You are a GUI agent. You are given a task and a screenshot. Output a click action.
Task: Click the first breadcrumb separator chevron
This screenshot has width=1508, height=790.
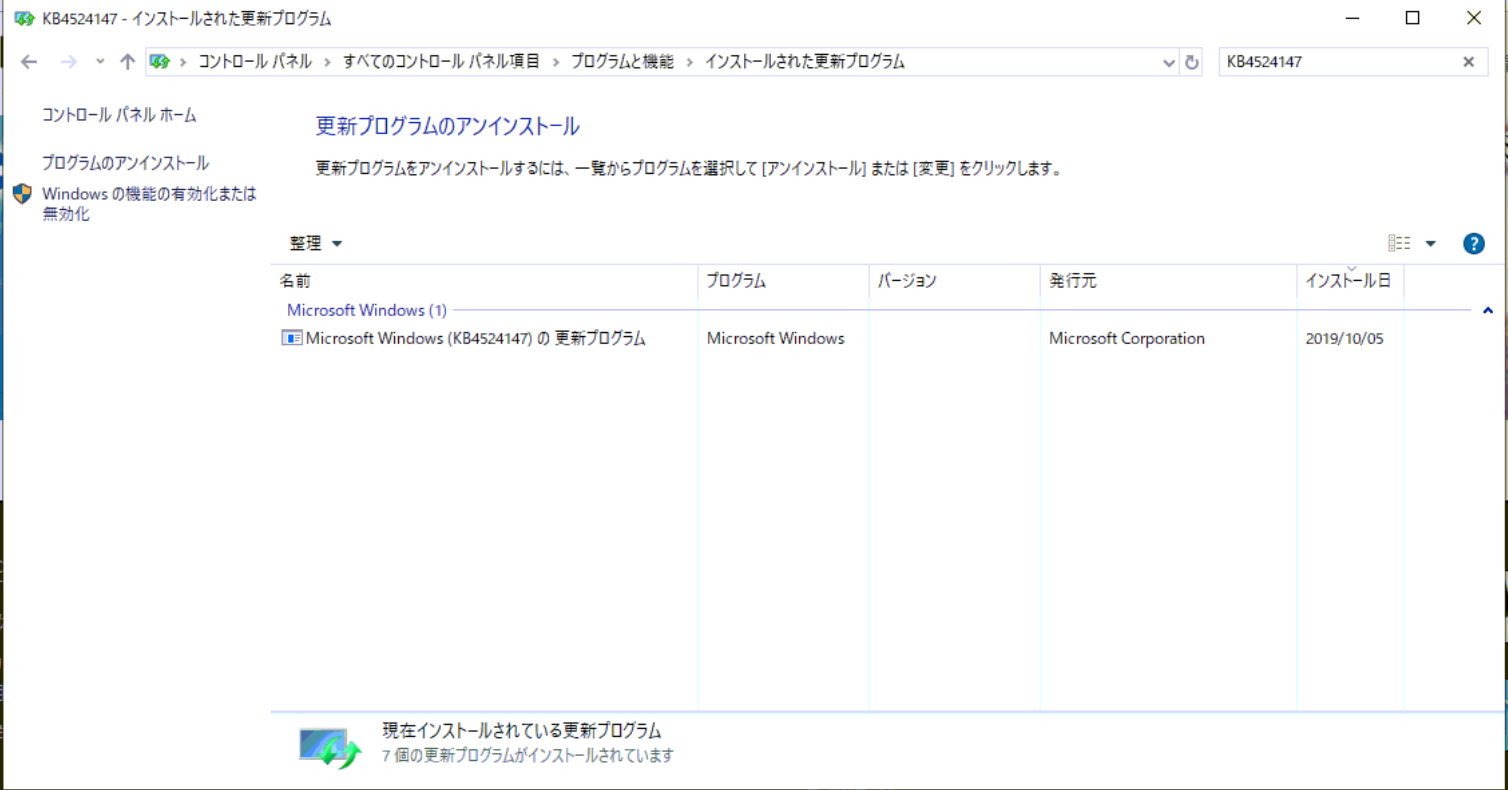point(183,62)
